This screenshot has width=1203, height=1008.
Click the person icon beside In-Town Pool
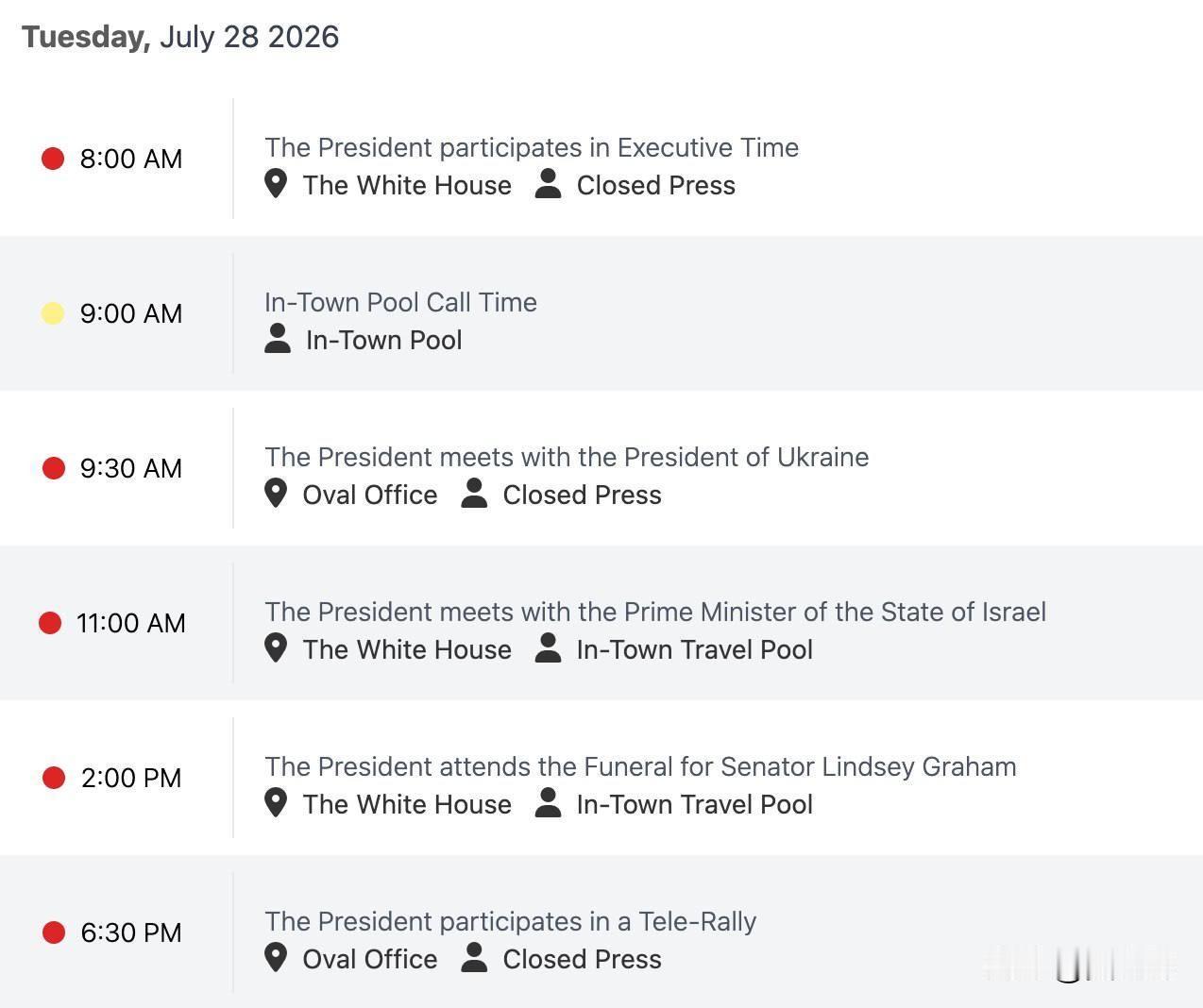(278, 339)
